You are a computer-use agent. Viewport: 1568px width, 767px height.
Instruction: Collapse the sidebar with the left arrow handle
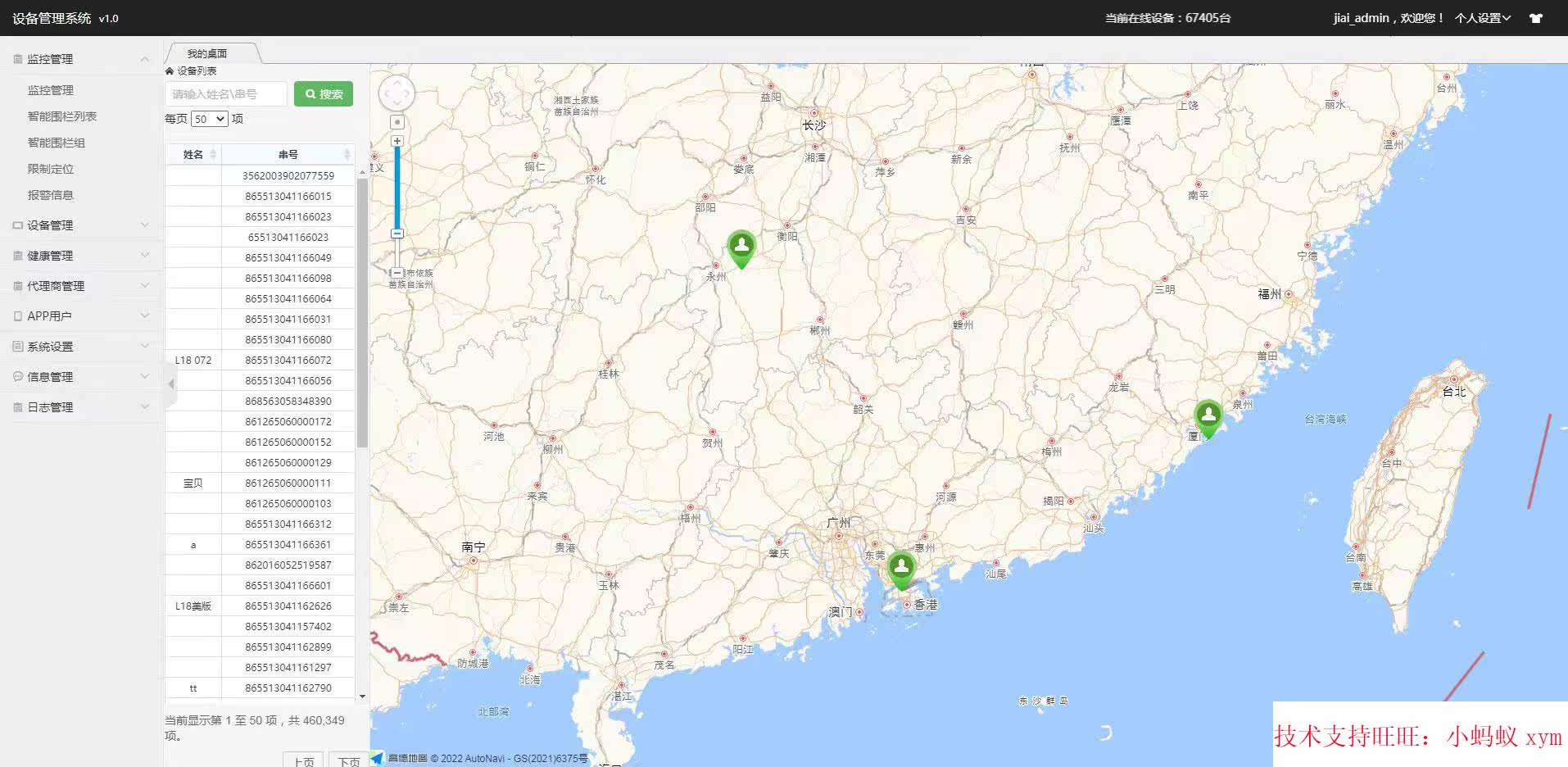click(171, 383)
